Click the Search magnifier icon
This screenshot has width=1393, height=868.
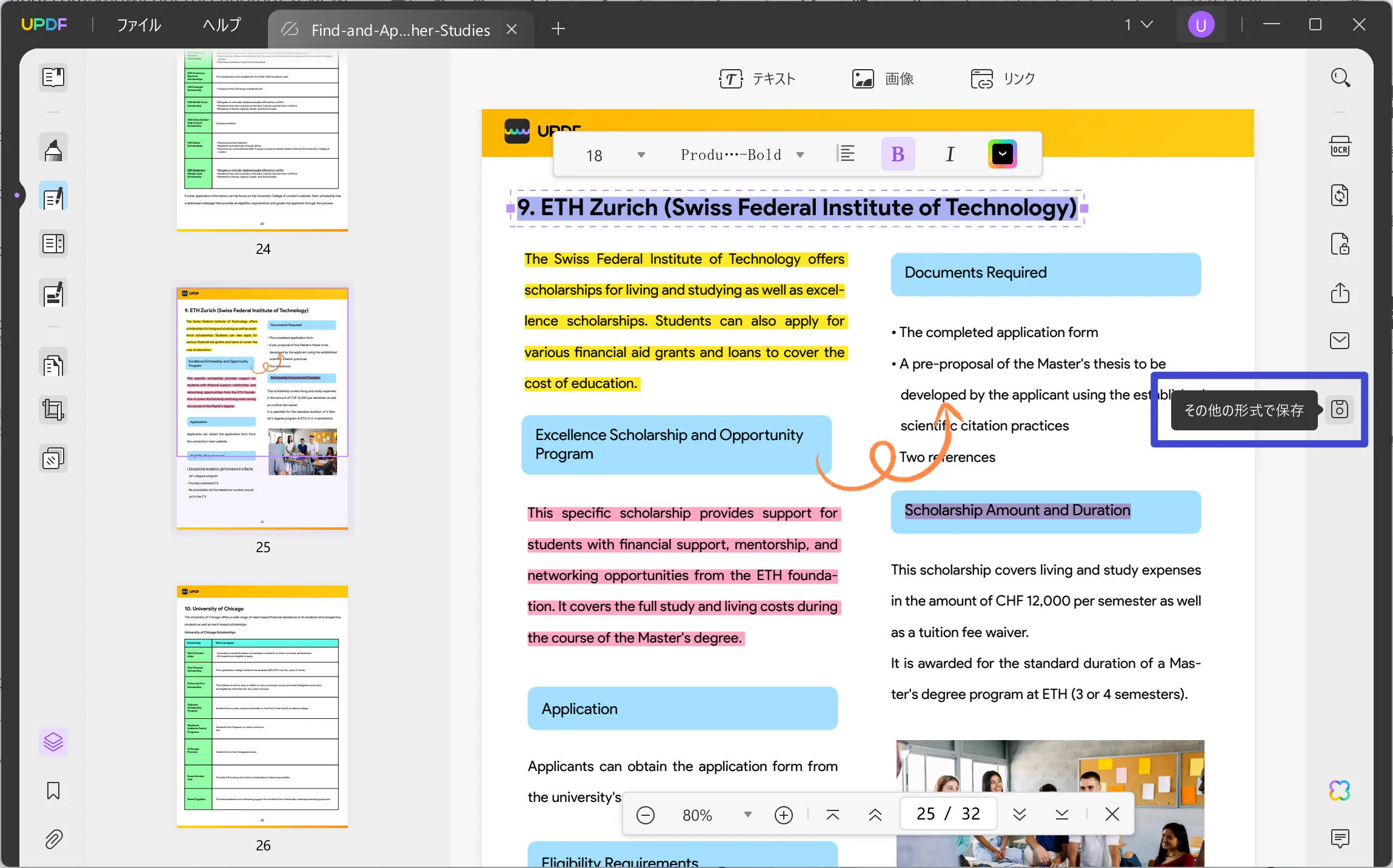[x=1340, y=78]
